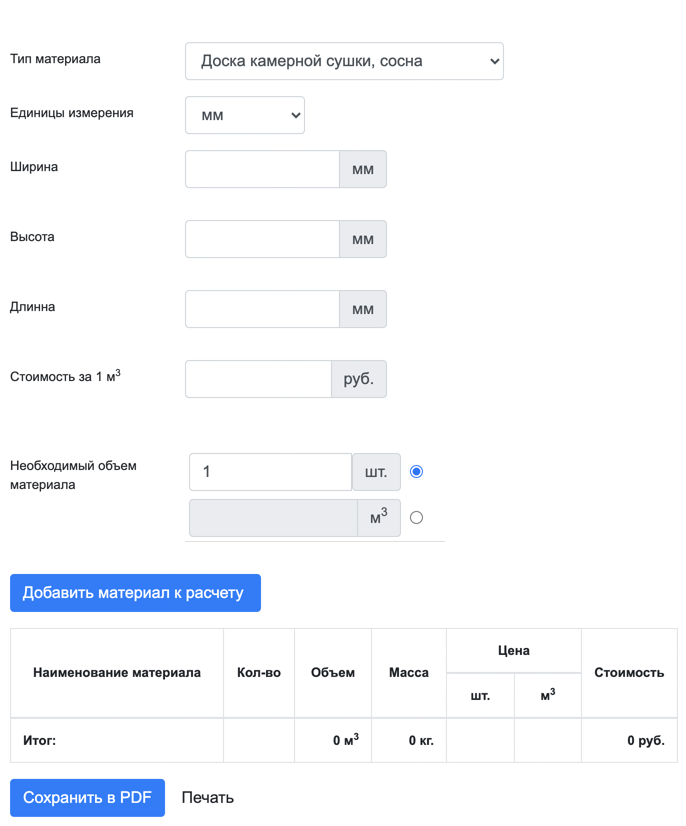Expand the measurement units dropdown
Screen dimensions: 686x826
pyautogui.click(x=245, y=115)
